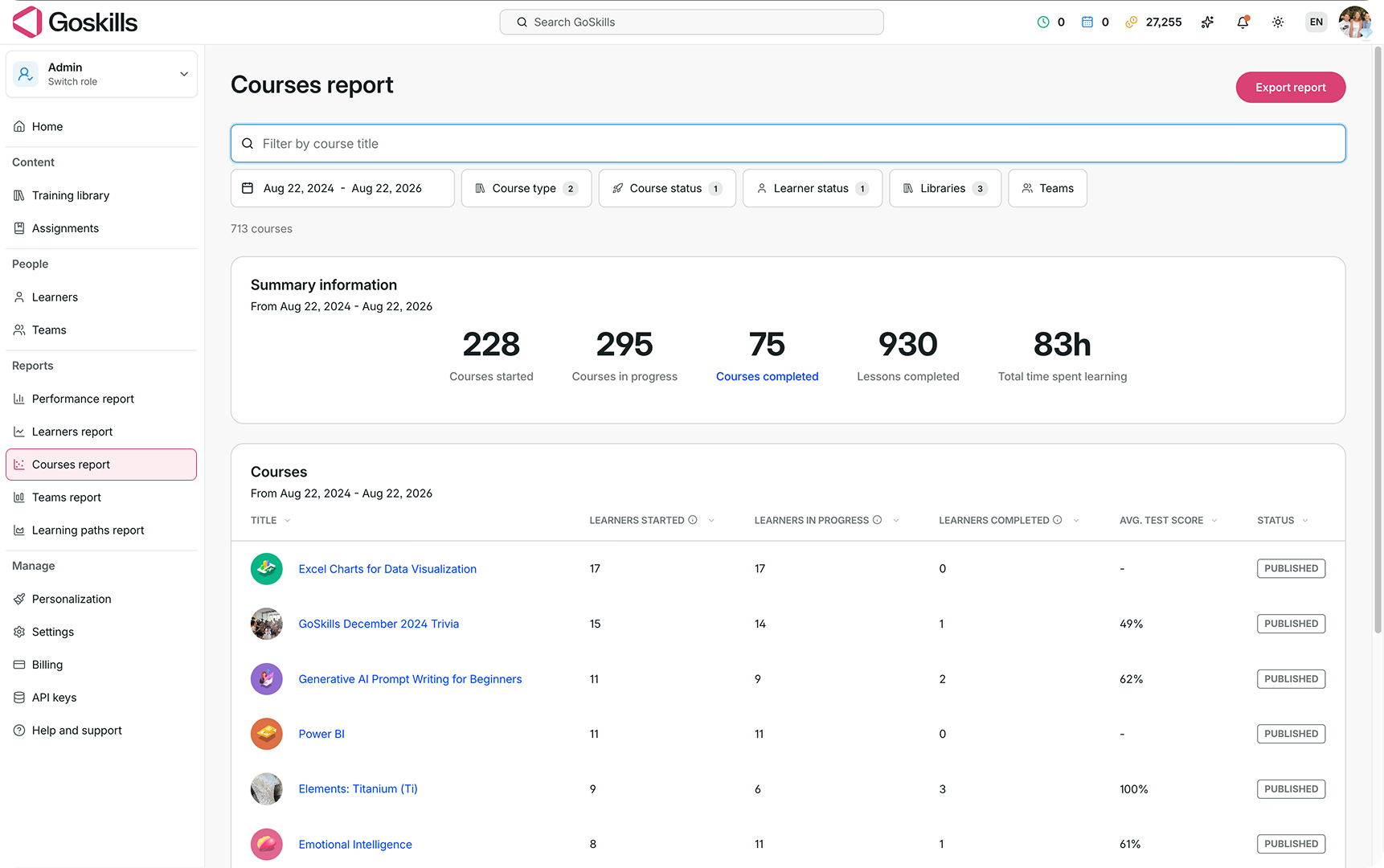Open the Libraries filter
This screenshot has width=1384, height=868.
tap(945, 188)
